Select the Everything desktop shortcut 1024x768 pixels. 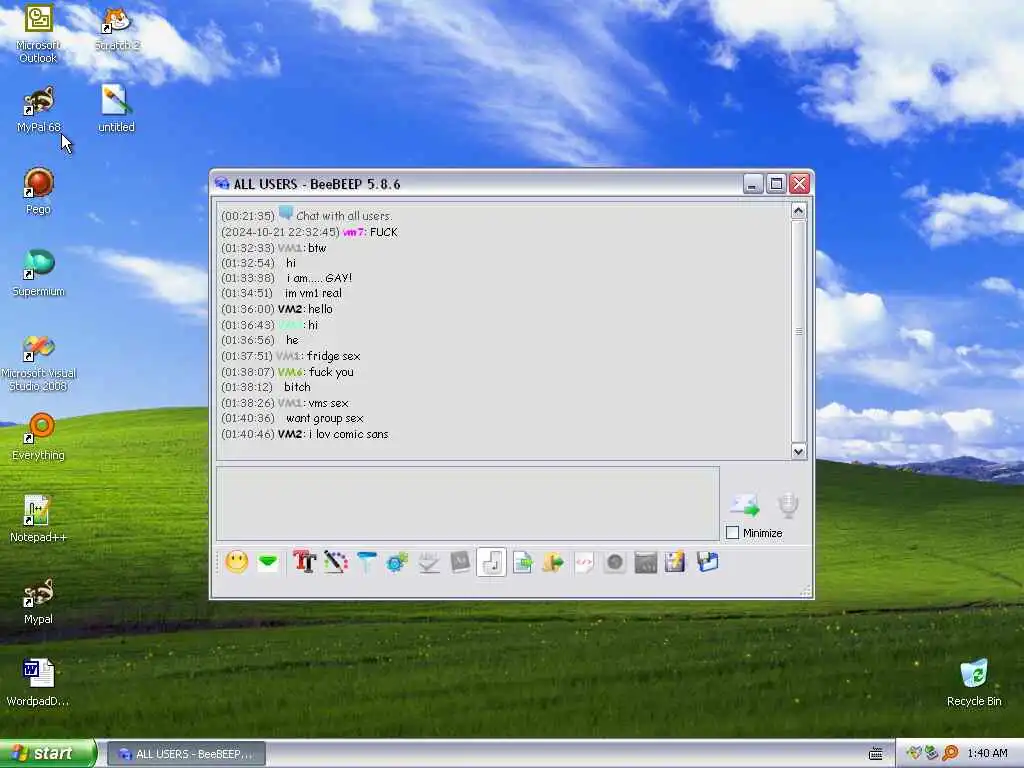38,438
